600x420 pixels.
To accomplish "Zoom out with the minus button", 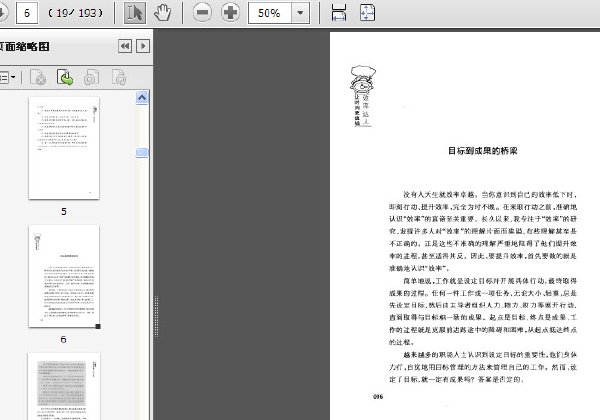I will [x=202, y=13].
